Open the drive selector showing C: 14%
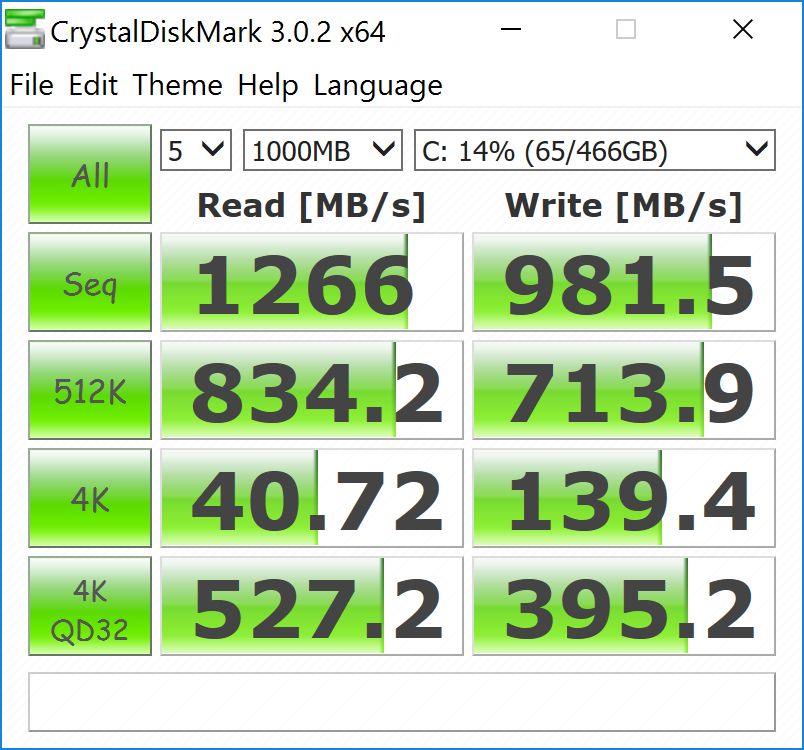 [595, 150]
